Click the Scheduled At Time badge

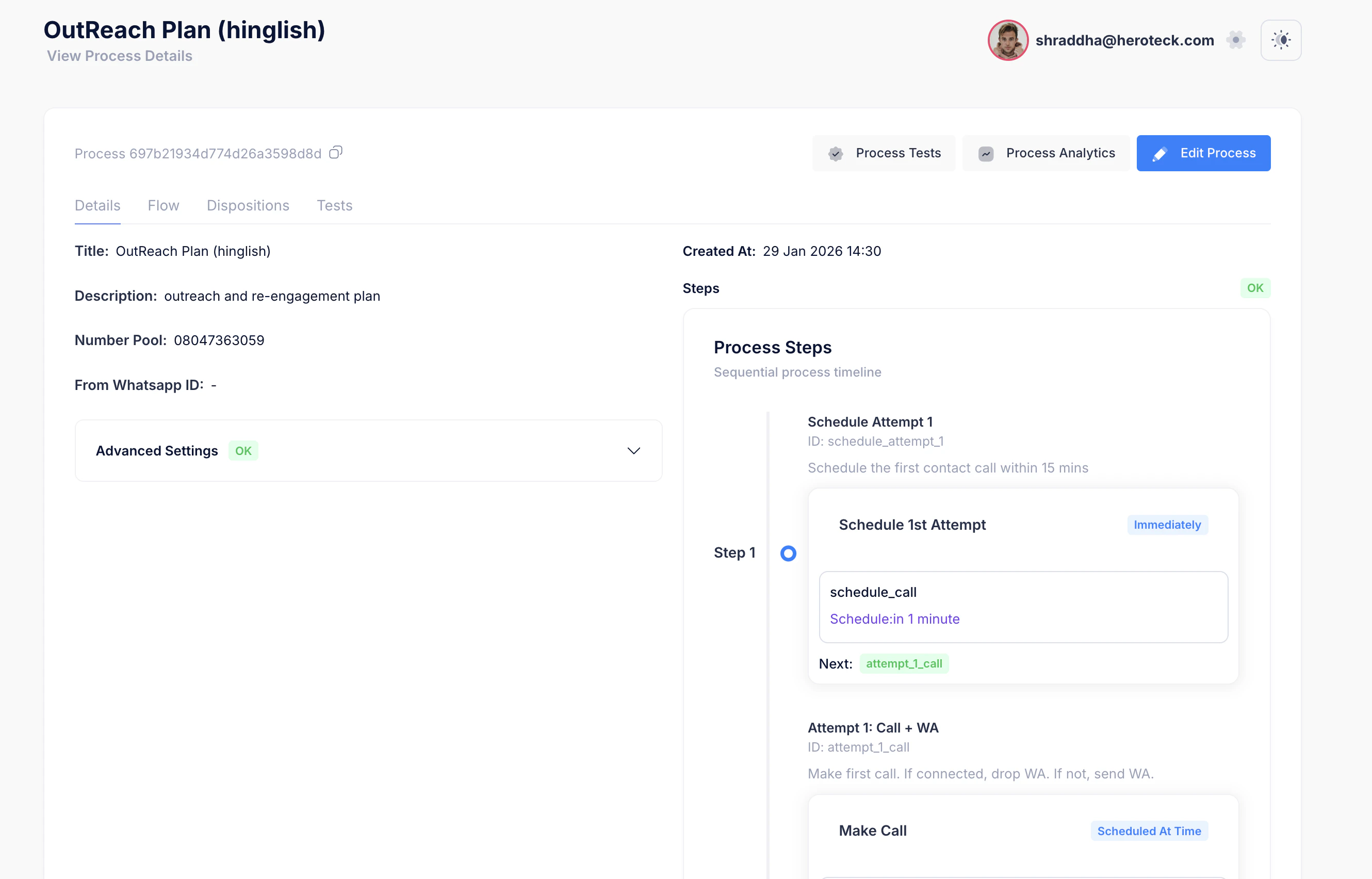pyautogui.click(x=1149, y=831)
